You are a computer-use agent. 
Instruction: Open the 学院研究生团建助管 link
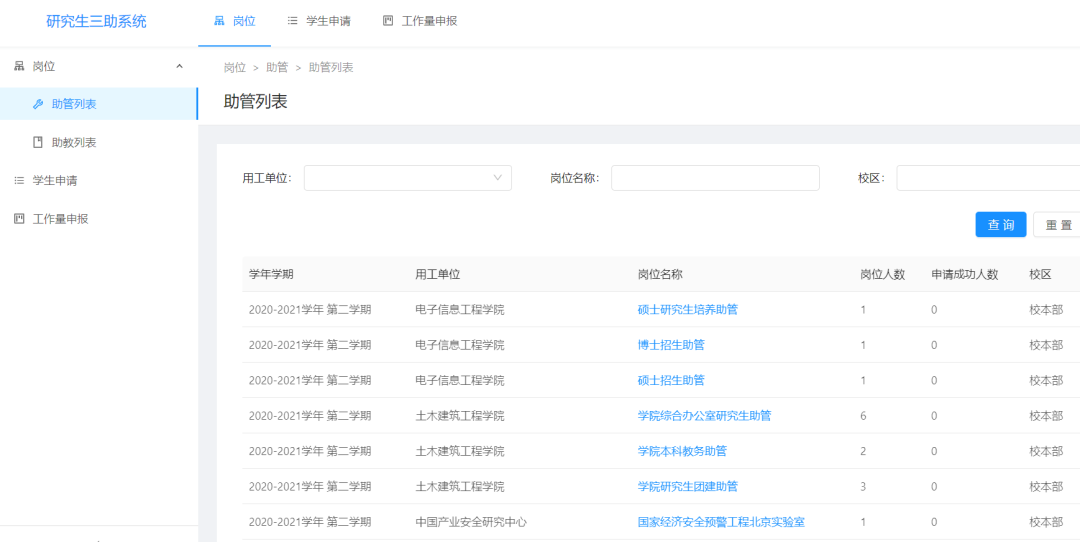(687, 486)
